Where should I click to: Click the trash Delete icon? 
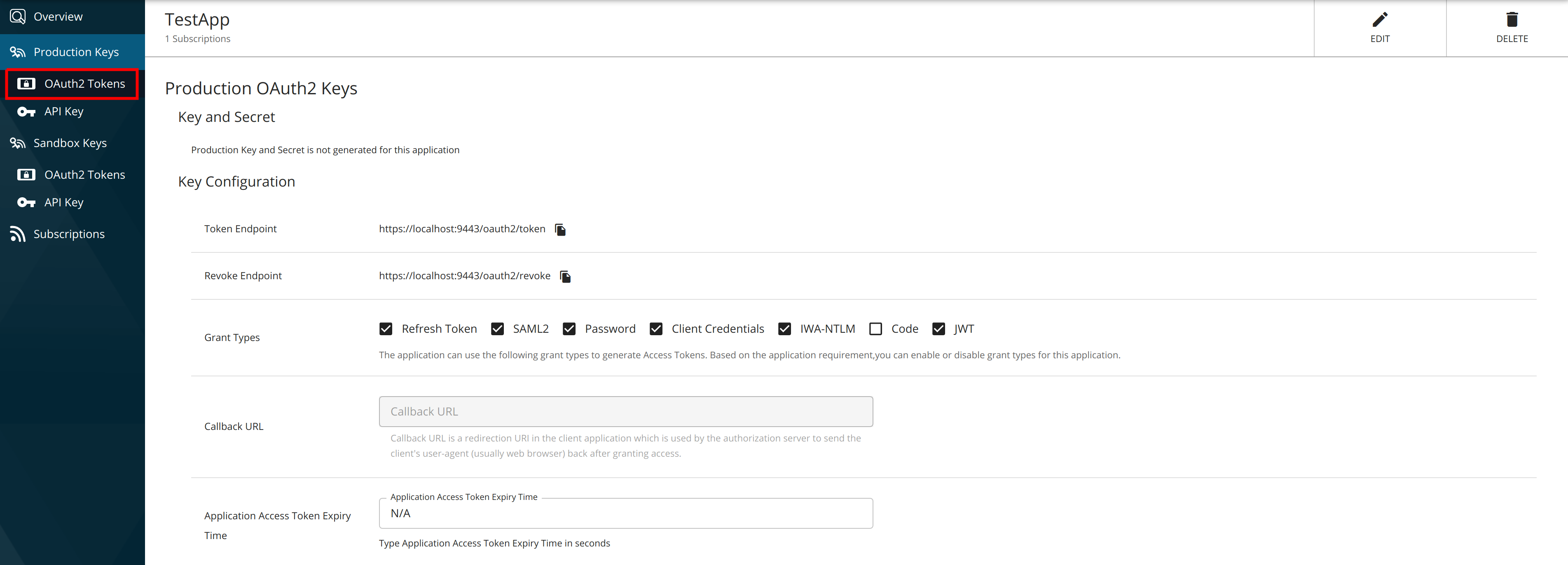click(1512, 19)
